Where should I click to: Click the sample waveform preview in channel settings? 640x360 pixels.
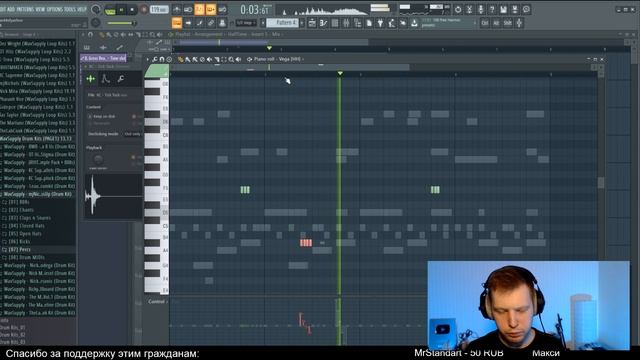[113, 196]
